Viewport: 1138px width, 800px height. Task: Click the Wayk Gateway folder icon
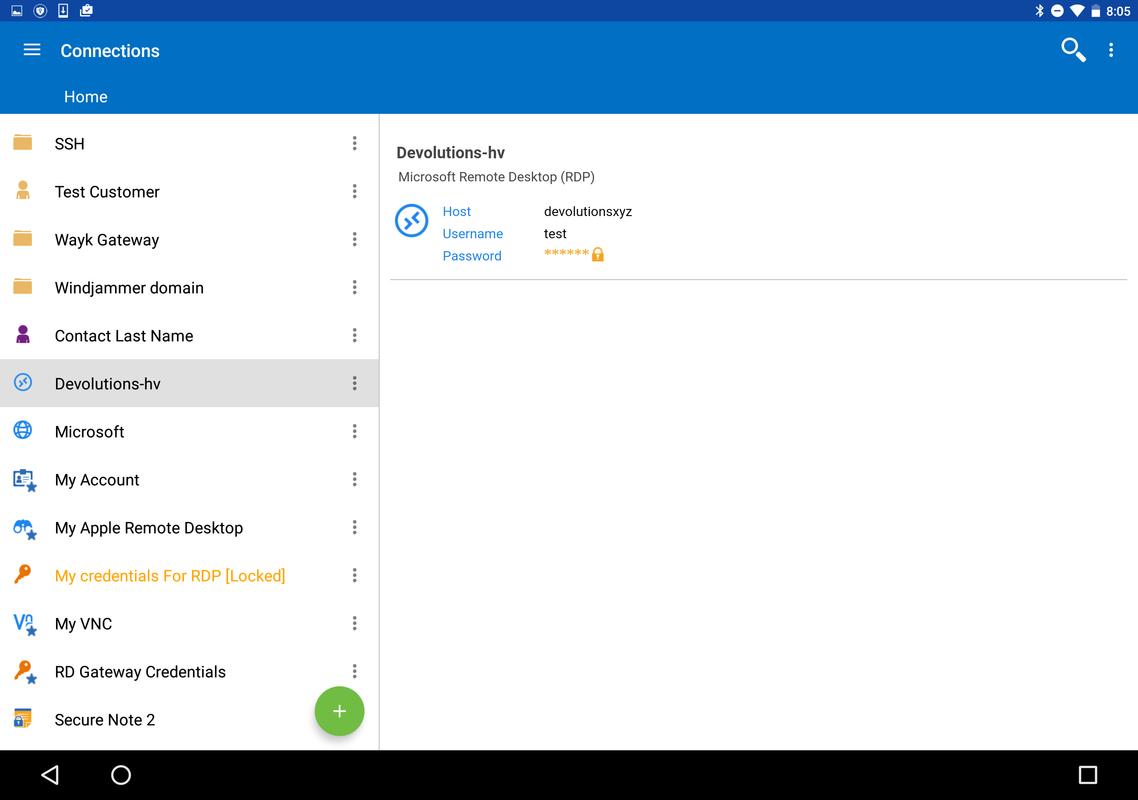tap(22, 238)
